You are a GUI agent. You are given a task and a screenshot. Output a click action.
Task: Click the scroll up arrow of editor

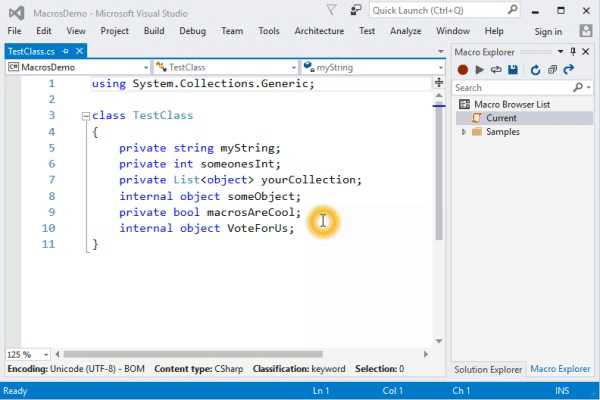point(439,95)
